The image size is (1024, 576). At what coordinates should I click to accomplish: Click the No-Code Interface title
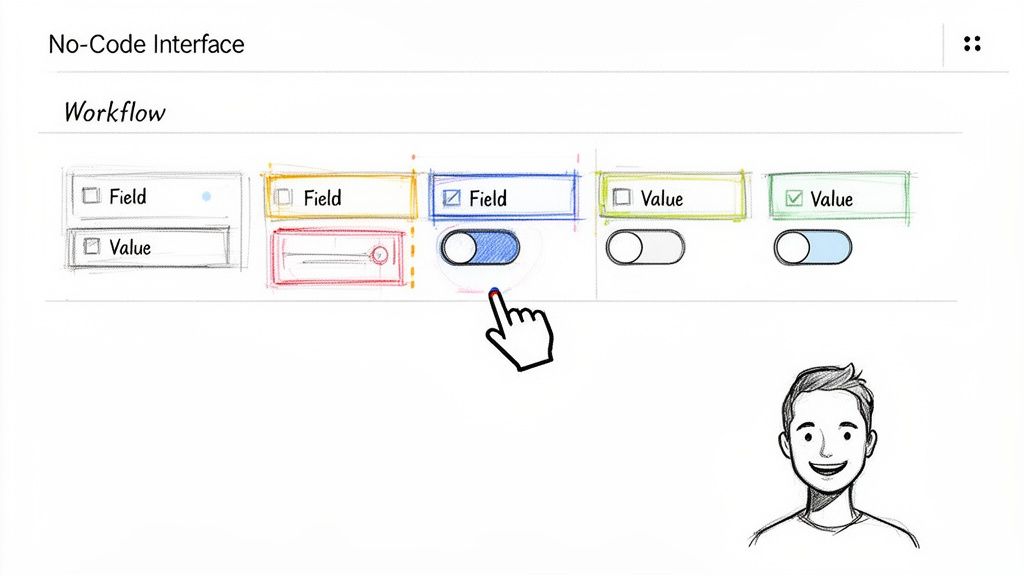(146, 44)
